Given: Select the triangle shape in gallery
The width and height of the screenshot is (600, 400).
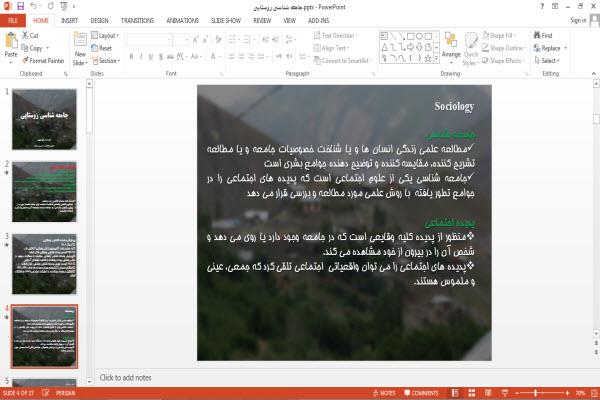Looking at the screenshot, I should tap(384, 47).
